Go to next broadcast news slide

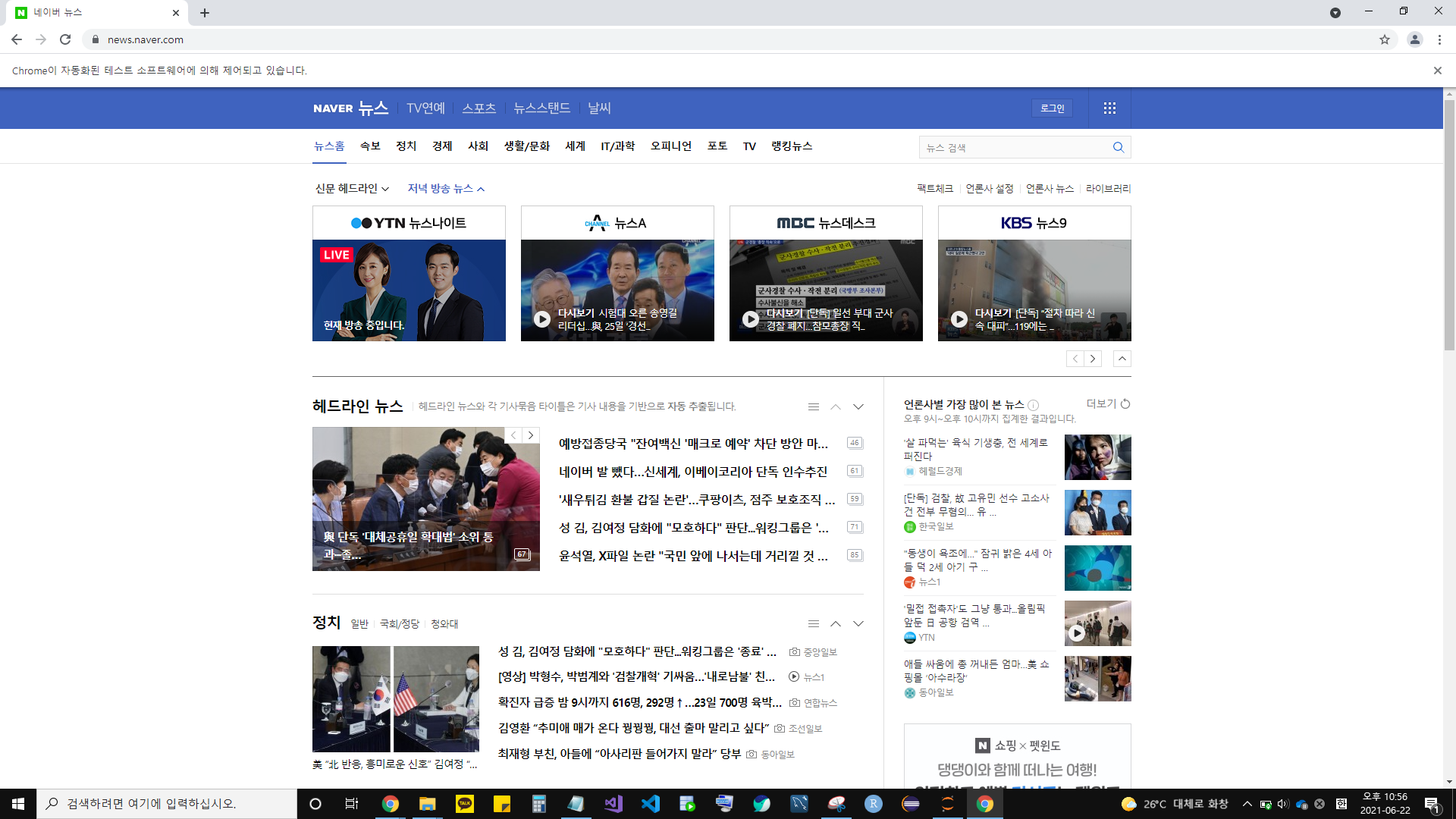coord(1093,359)
